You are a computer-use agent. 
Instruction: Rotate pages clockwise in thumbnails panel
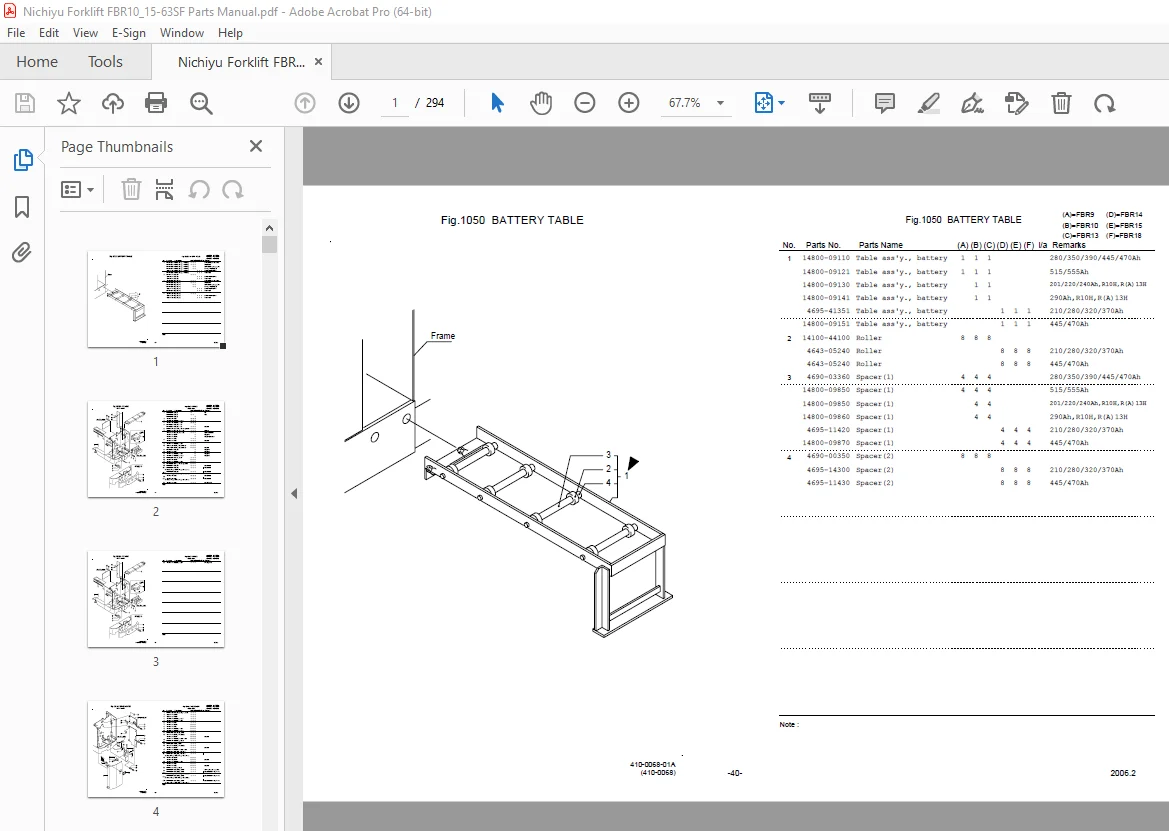pyautogui.click(x=233, y=189)
